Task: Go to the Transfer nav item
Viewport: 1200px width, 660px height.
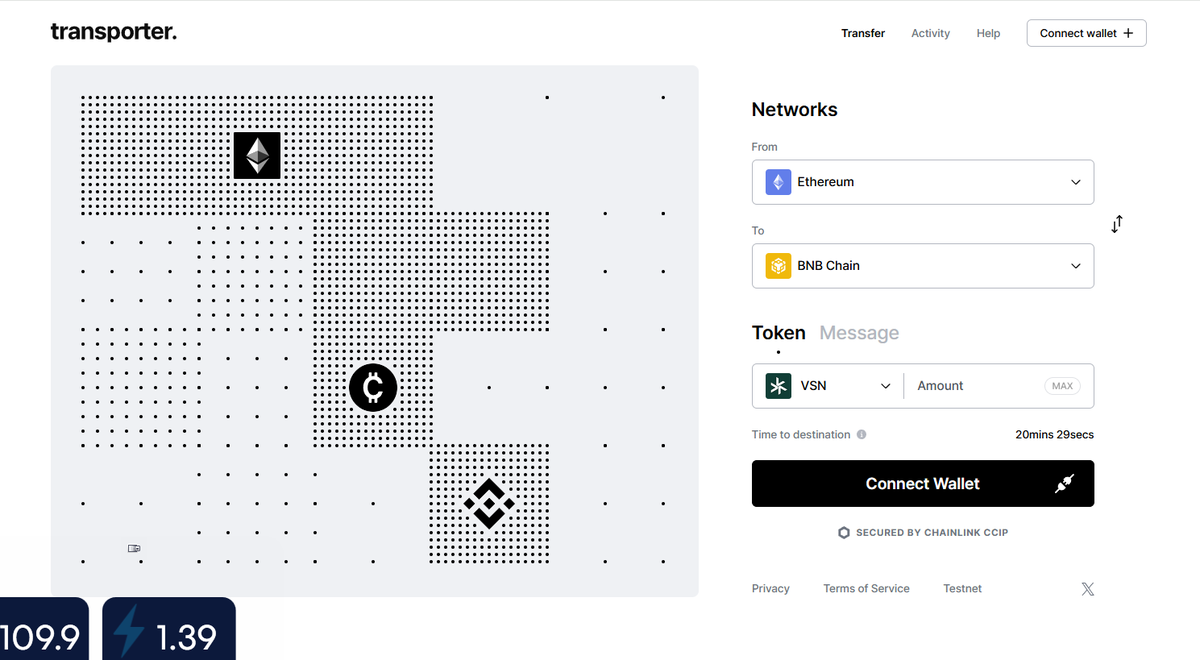Action: (863, 33)
